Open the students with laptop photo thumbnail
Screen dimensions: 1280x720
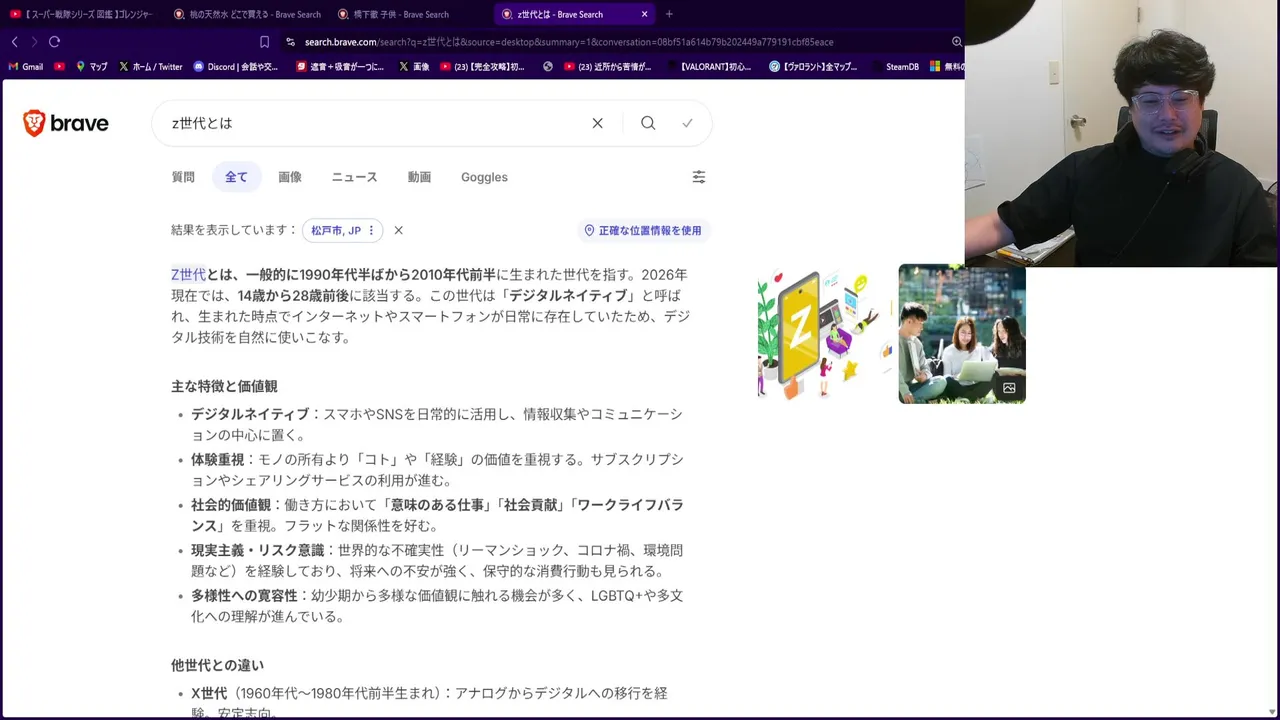[x=962, y=334]
